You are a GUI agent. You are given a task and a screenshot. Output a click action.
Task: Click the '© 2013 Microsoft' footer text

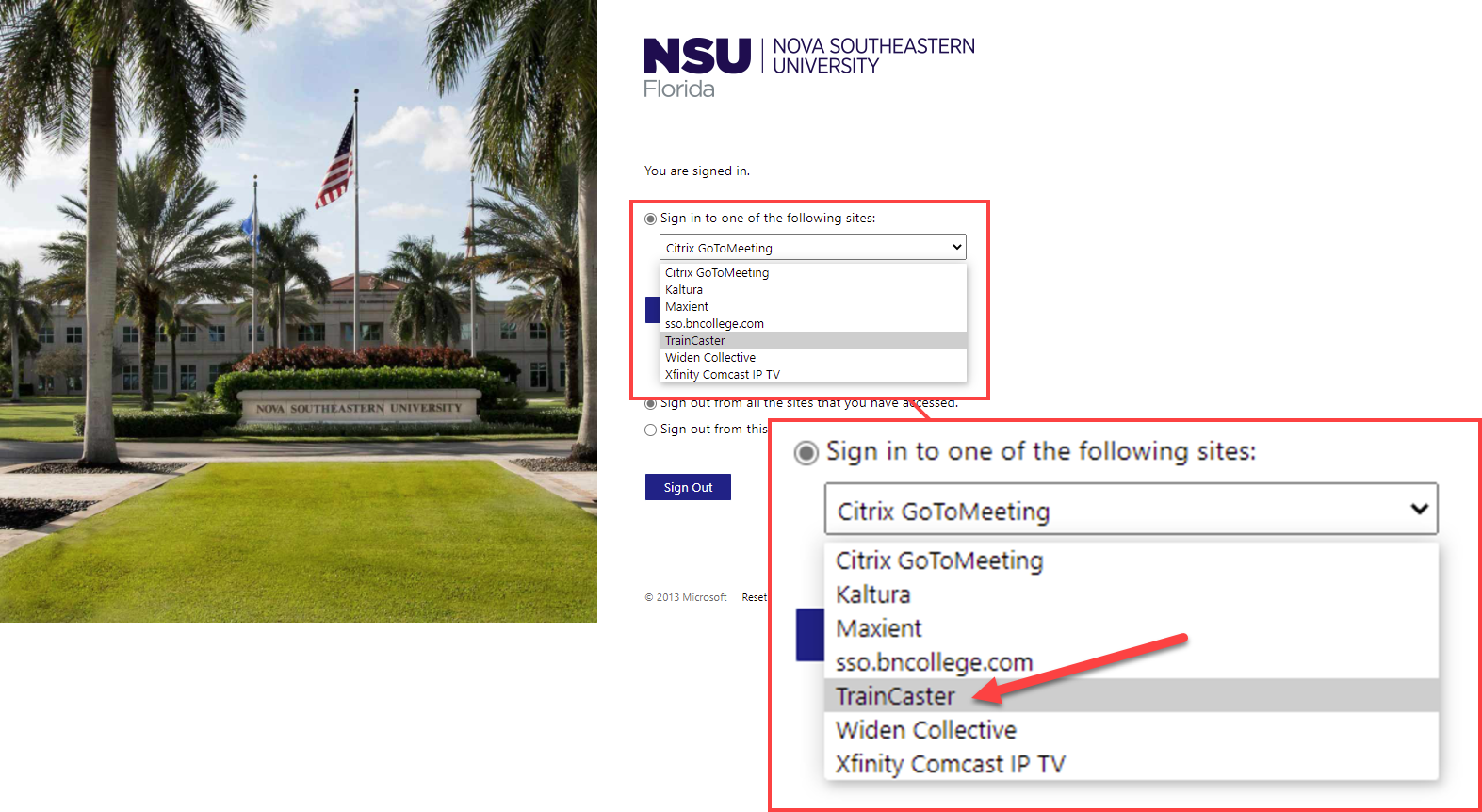coord(686,597)
